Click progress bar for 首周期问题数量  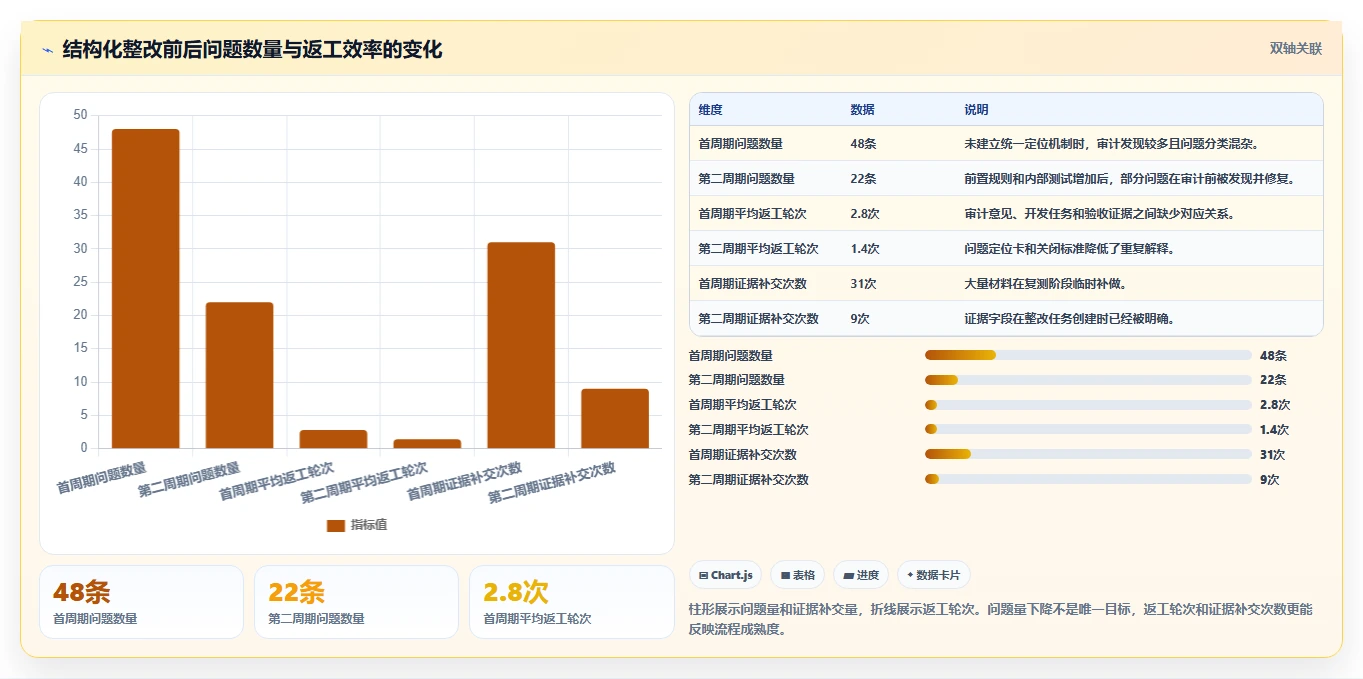1088,355
